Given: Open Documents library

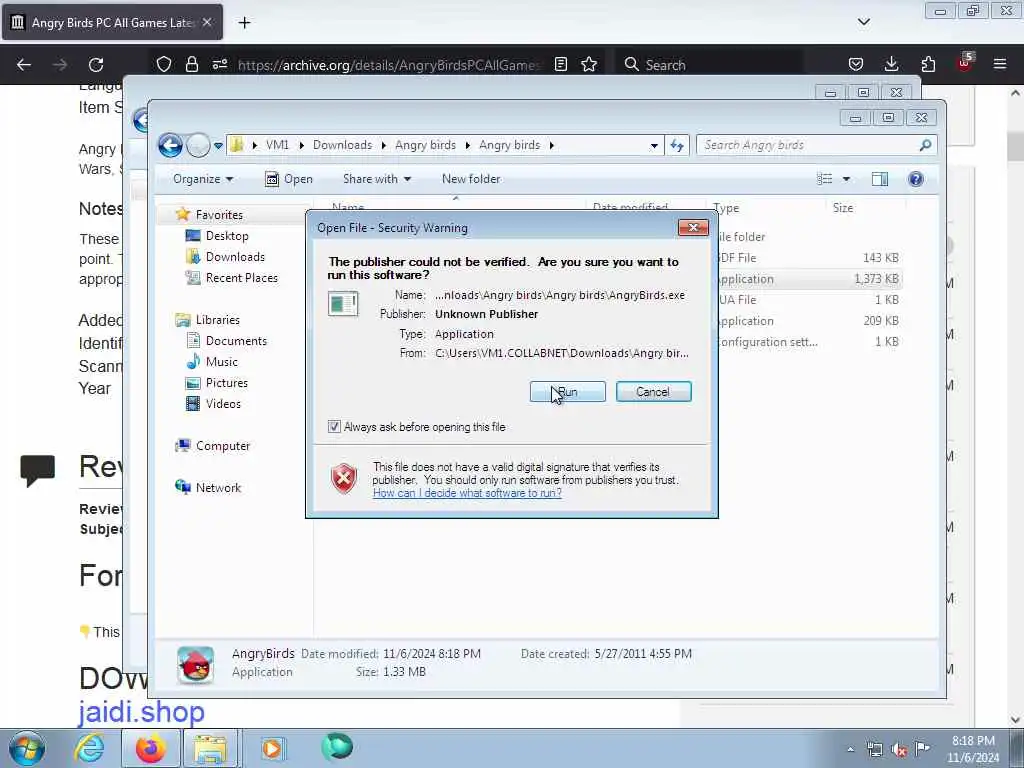Looking at the screenshot, I should click(236, 341).
